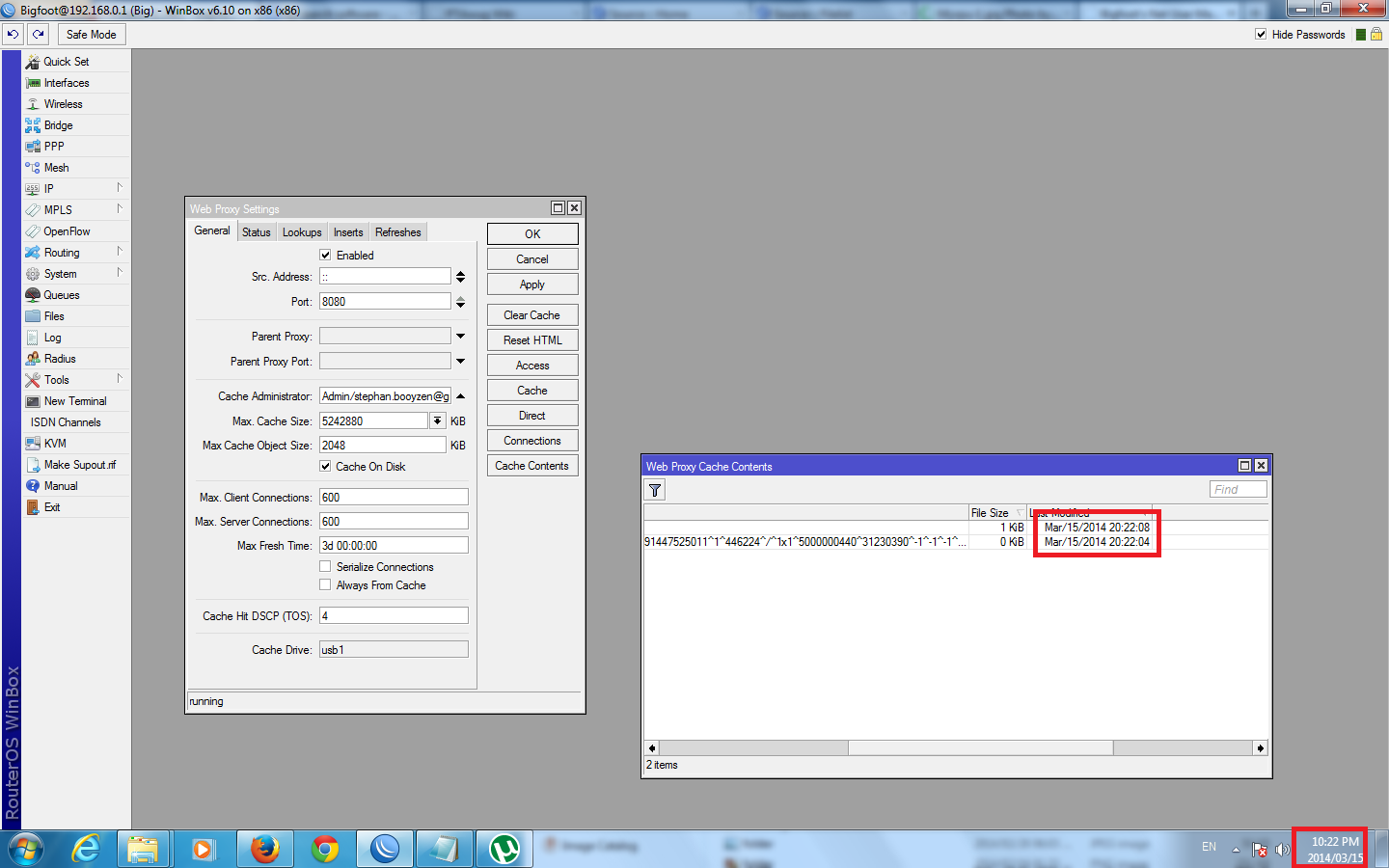The height and width of the screenshot is (868, 1389).
Task: Select the General tab
Action: coord(212,231)
